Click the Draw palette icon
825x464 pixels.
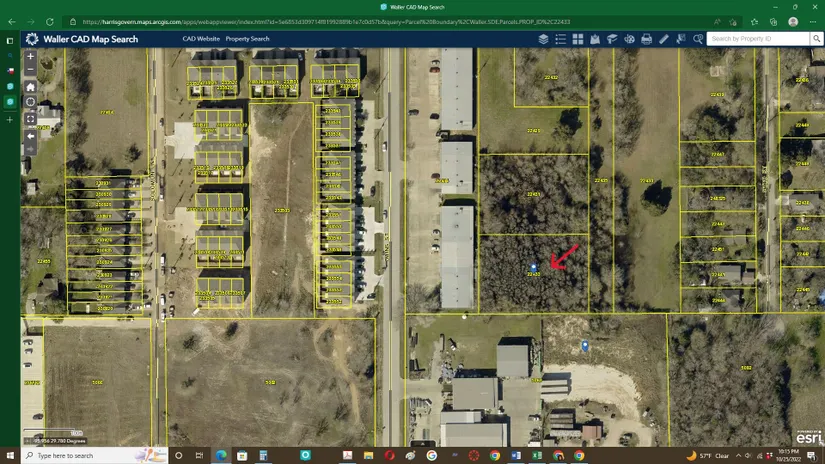629,39
